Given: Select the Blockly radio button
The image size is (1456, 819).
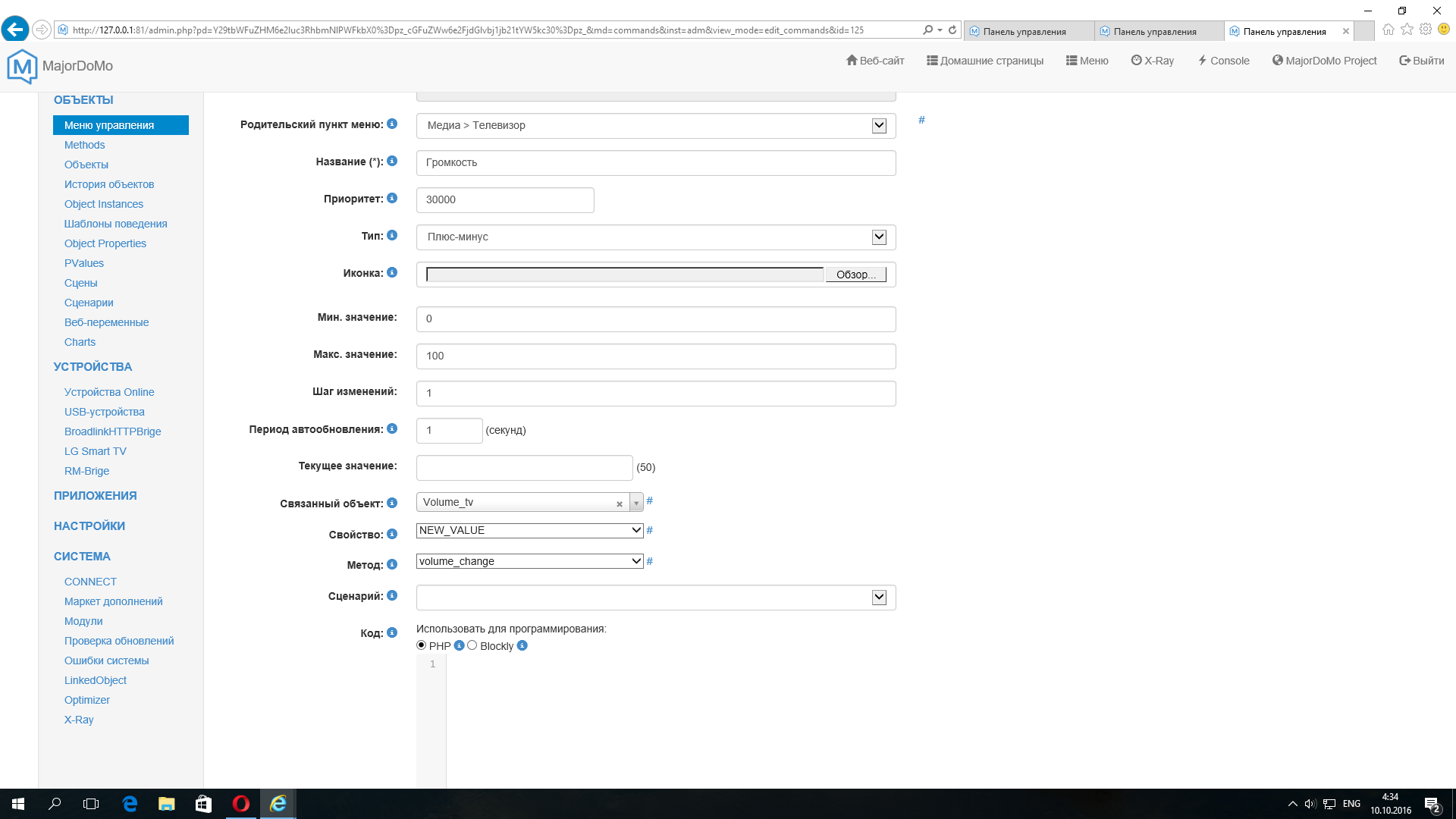Looking at the screenshot, I should point(472,645).
